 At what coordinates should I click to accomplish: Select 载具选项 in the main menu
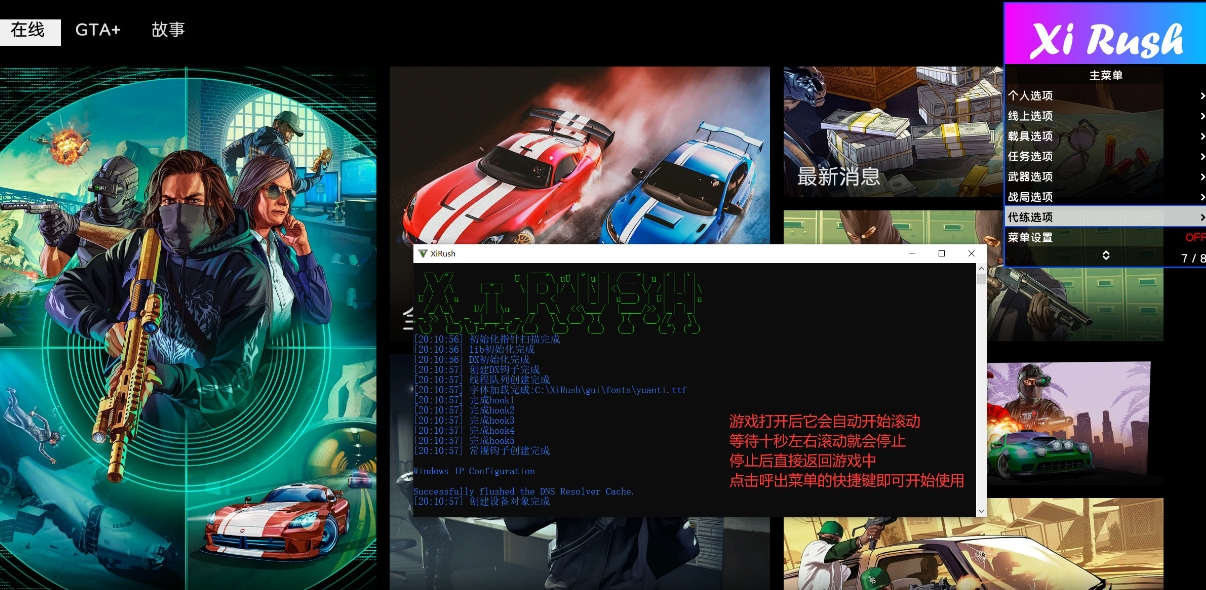1105,136
